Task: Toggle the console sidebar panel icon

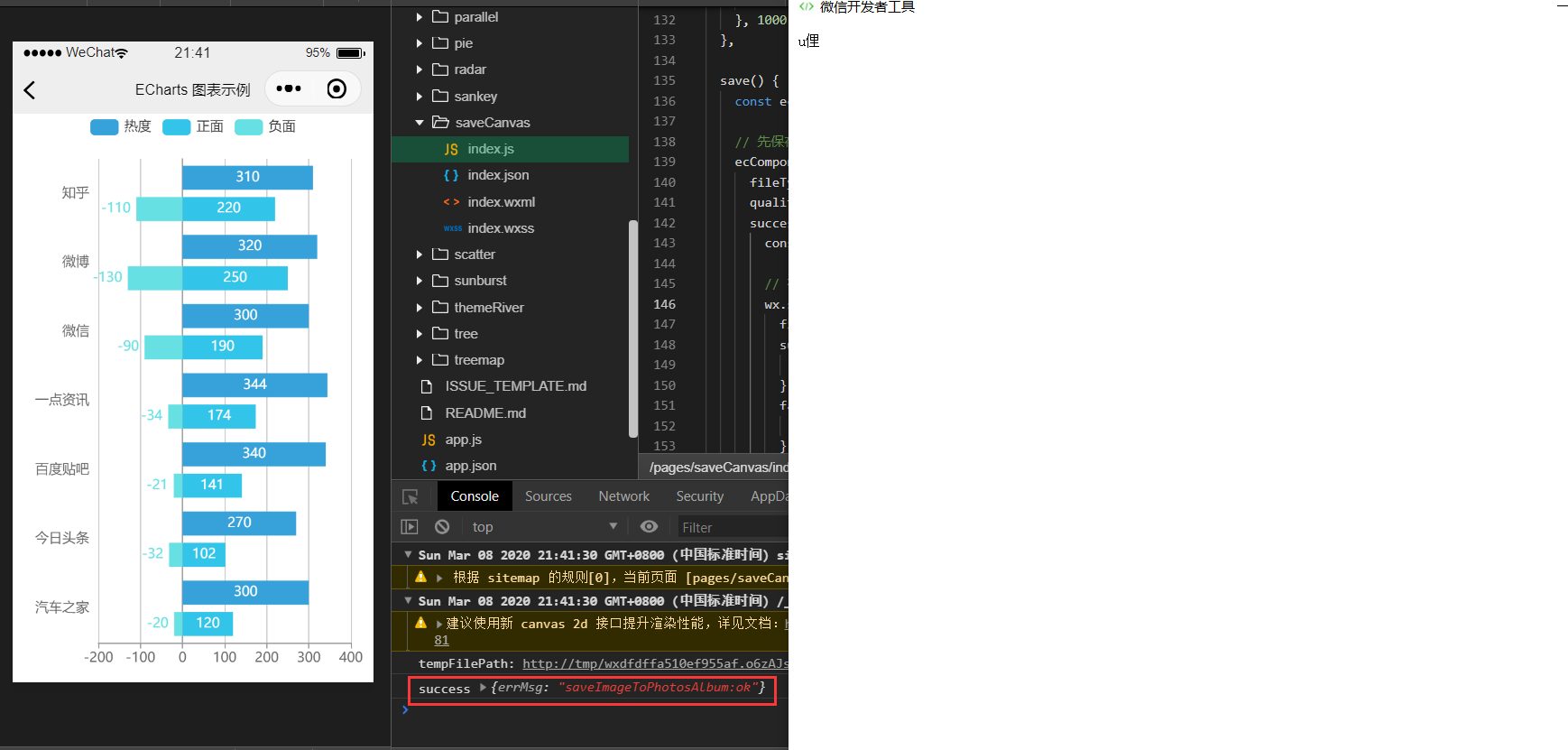Action: [x=410, y=527]
